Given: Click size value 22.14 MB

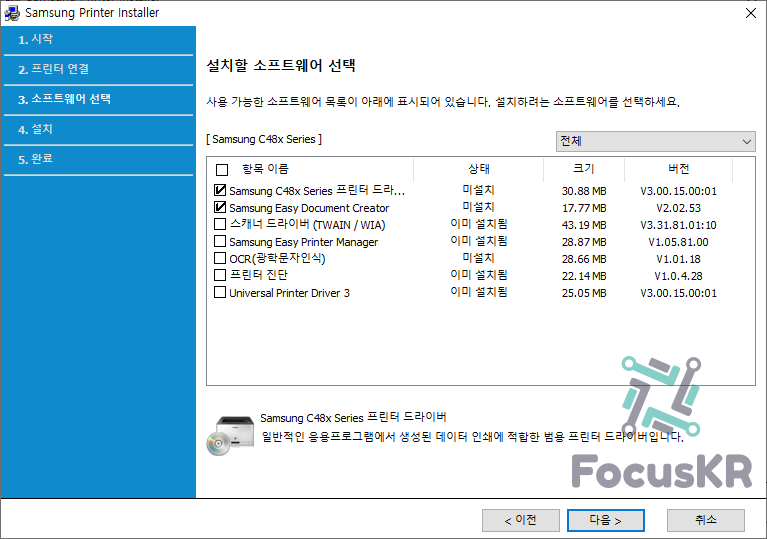Looking at the screenshot, I should (584, 276).
